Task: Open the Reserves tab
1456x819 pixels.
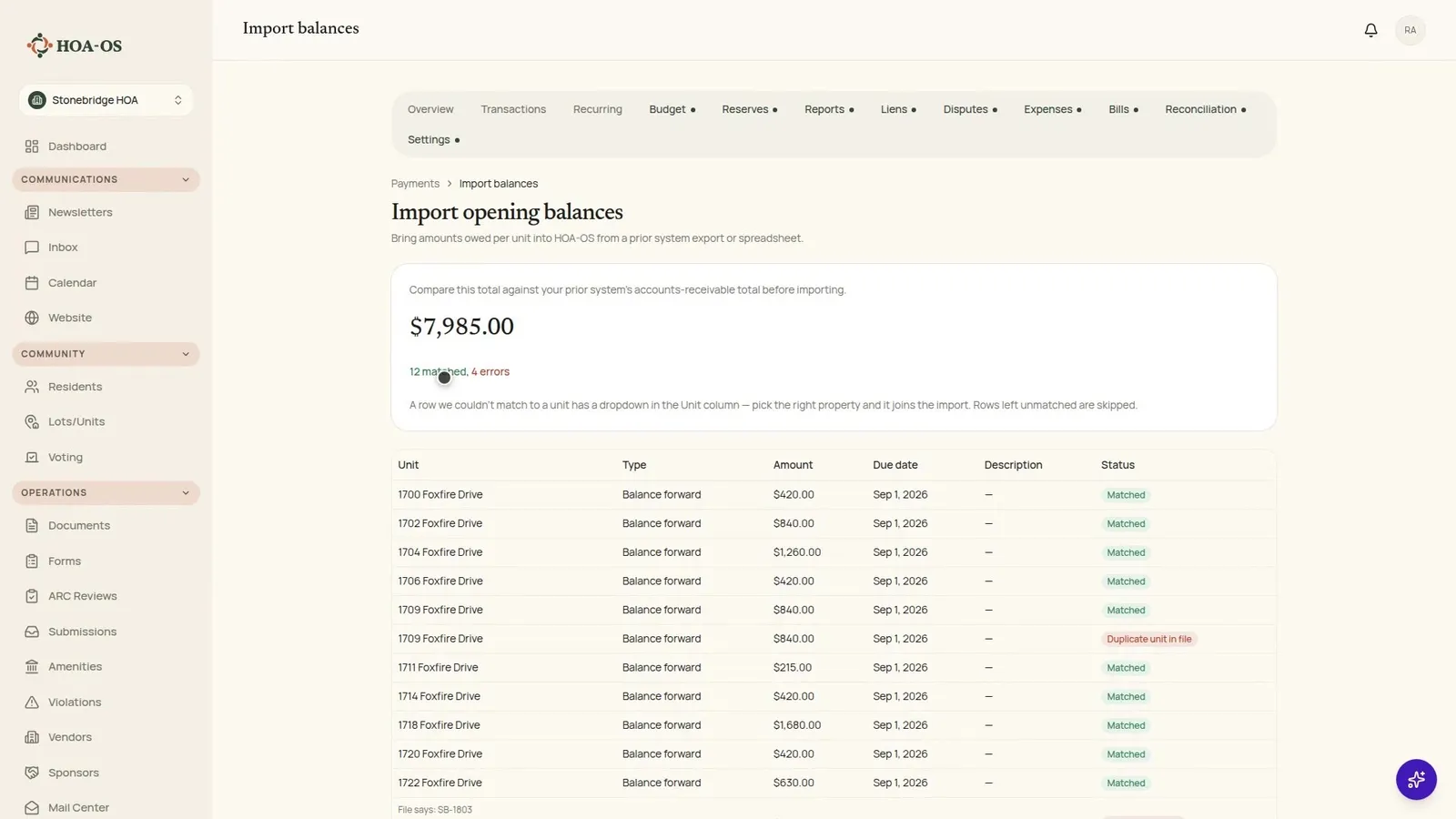Action: pyautogui.click(x=749, y=109)
